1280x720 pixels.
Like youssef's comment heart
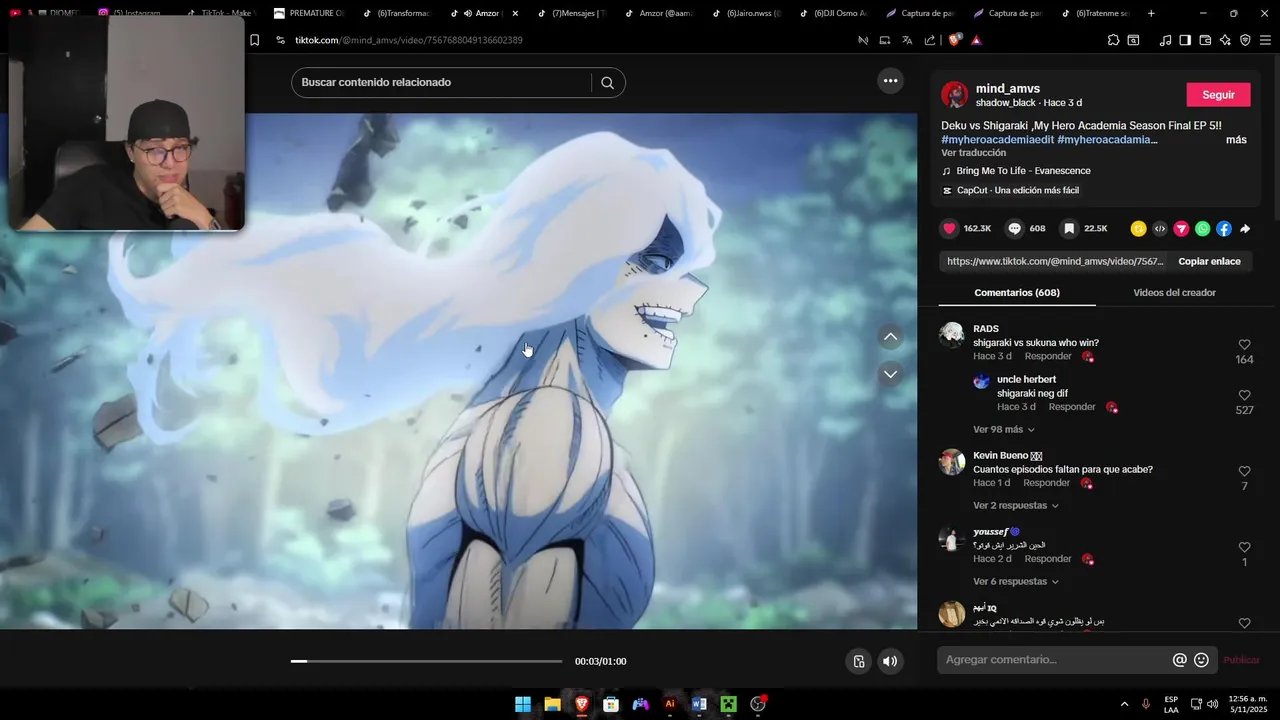(1244, 548)
